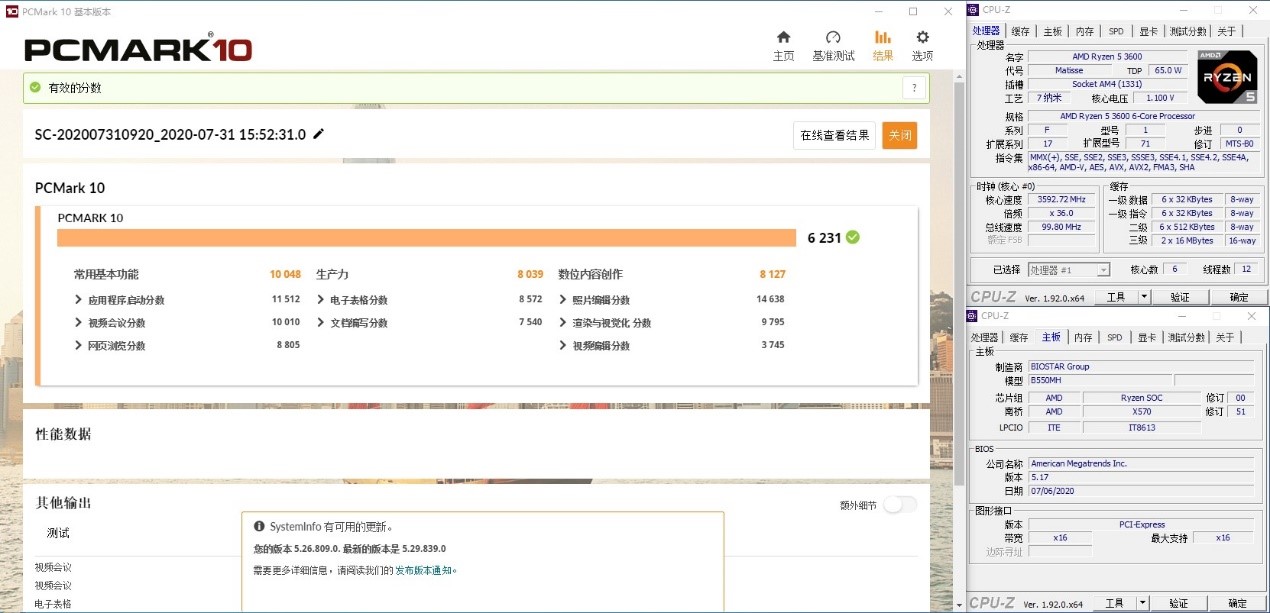This screenshot has width=1270, height=613.
Task: Click the processor name field AMD Ryzen 5 3600
Action: (x=1108, y=57)
